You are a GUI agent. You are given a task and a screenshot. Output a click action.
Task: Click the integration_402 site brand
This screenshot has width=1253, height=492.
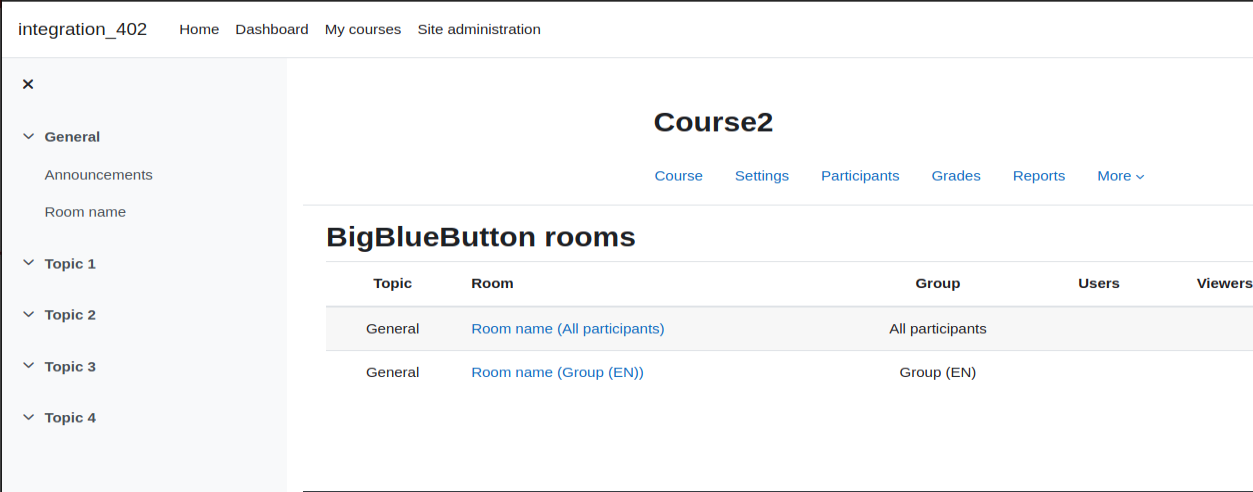[82, 30]
